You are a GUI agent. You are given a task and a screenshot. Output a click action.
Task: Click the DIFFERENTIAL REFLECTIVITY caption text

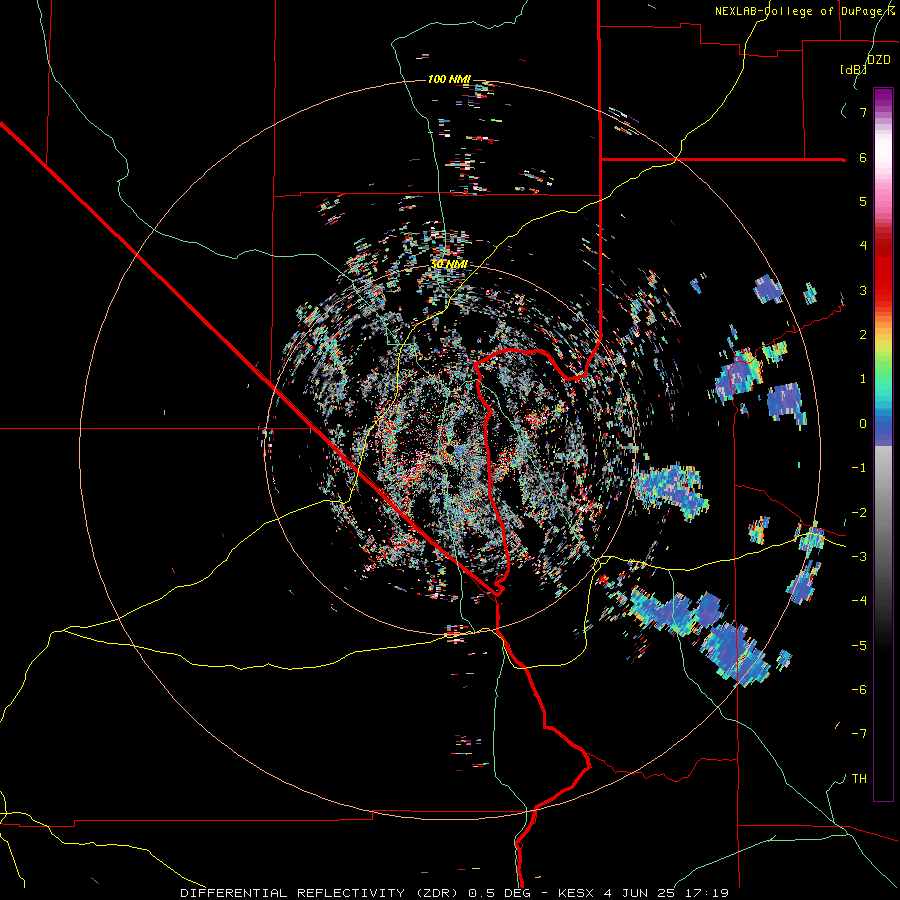click(290, 893)
